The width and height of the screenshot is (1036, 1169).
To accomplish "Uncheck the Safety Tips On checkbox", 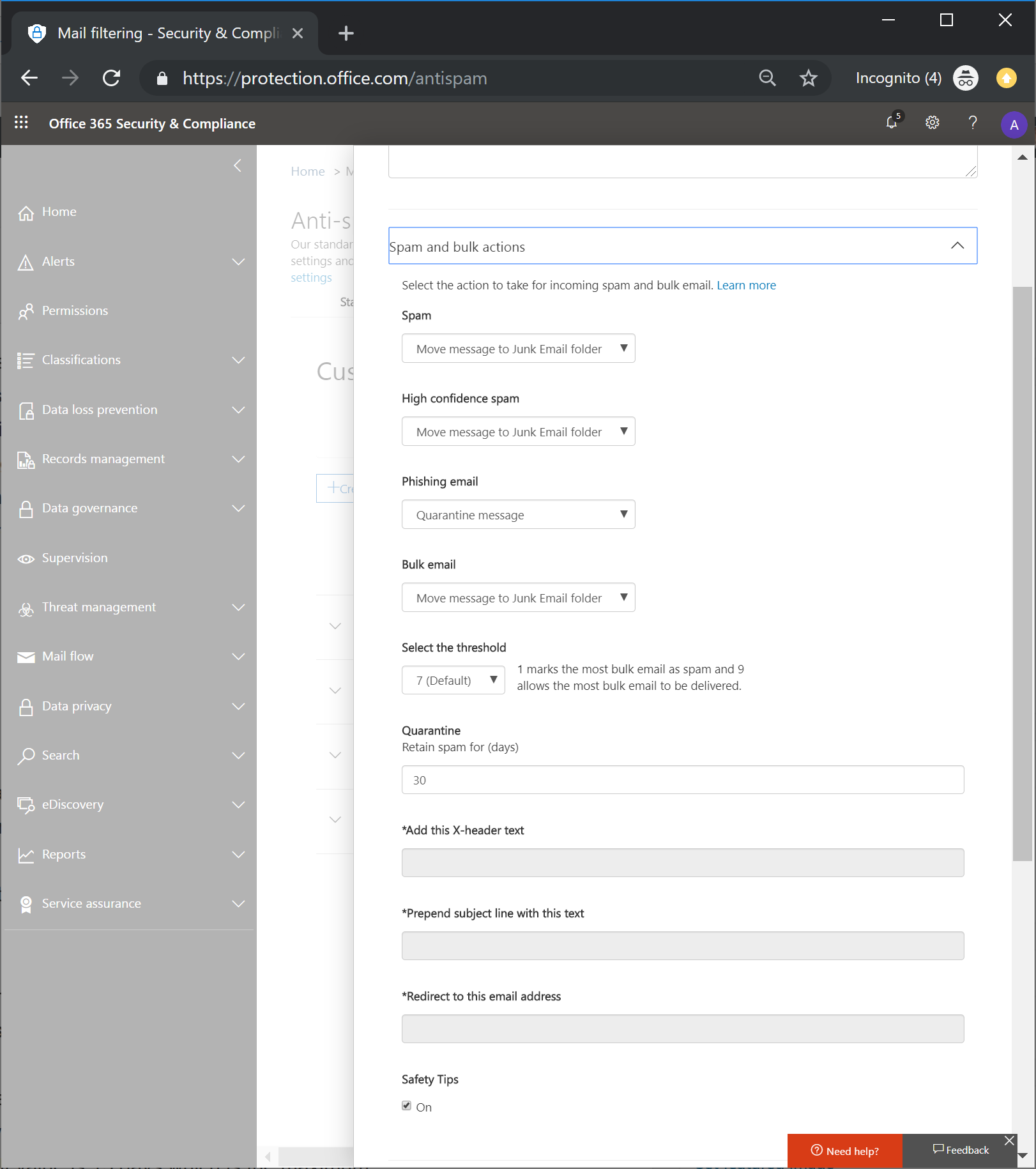I will [407, 1106].
